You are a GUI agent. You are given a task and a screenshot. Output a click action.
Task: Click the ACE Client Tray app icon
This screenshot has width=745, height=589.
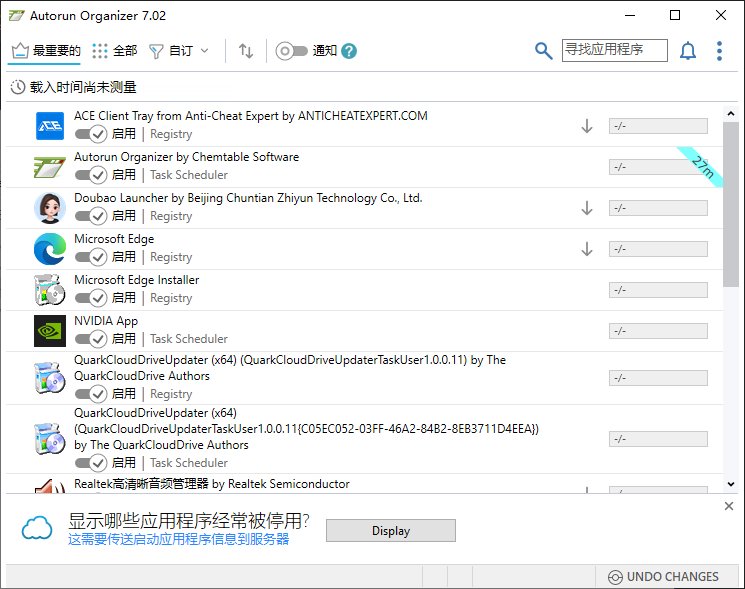[50, 126]
